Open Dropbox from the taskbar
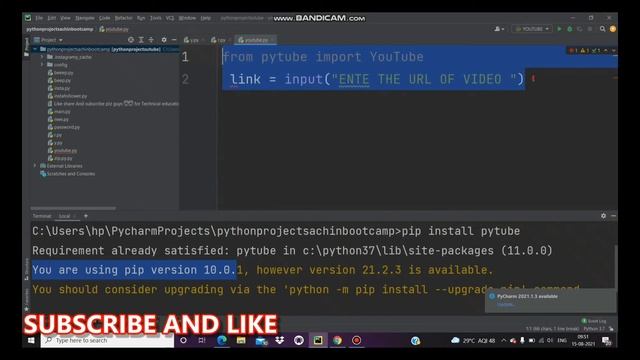This screenshot has width=640, height=360. [280, 340]
